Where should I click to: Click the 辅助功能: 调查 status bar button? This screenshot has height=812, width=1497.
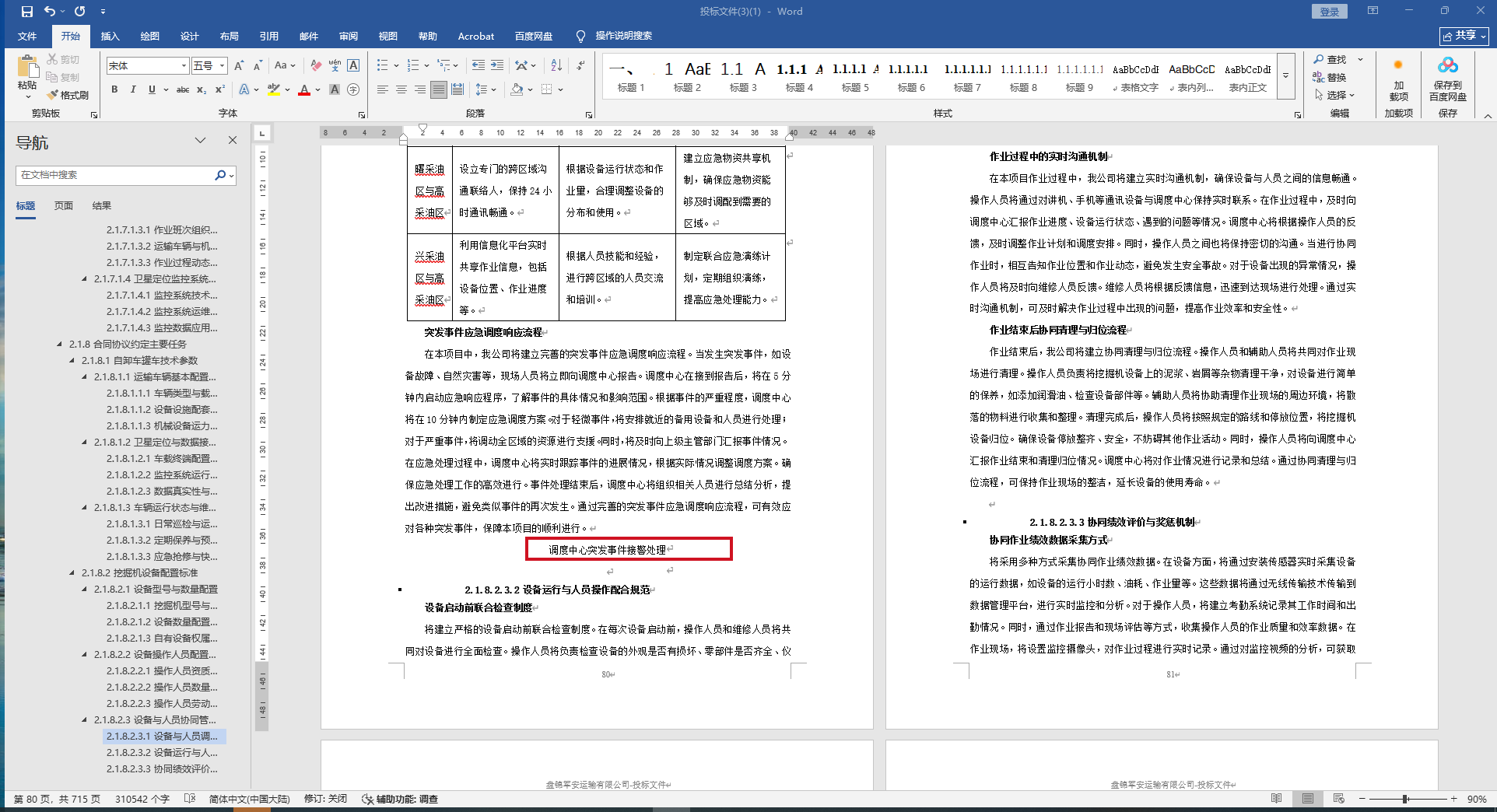pos(400,799)
